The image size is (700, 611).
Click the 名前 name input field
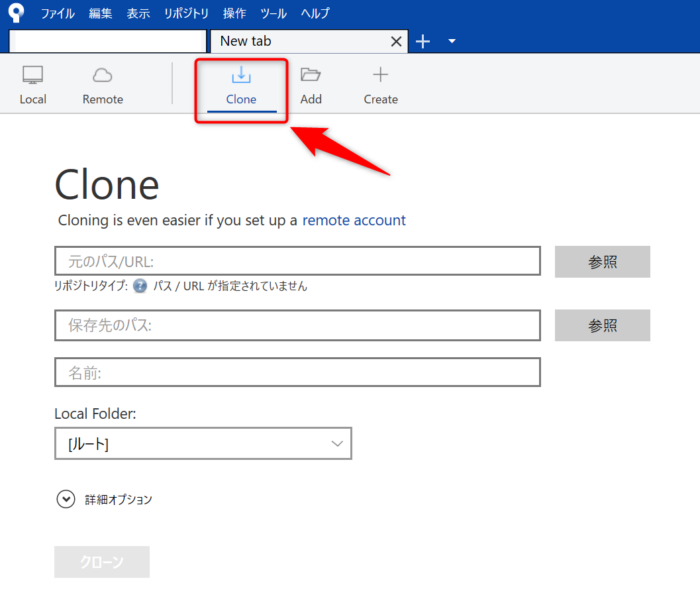(x=297, y=373)
